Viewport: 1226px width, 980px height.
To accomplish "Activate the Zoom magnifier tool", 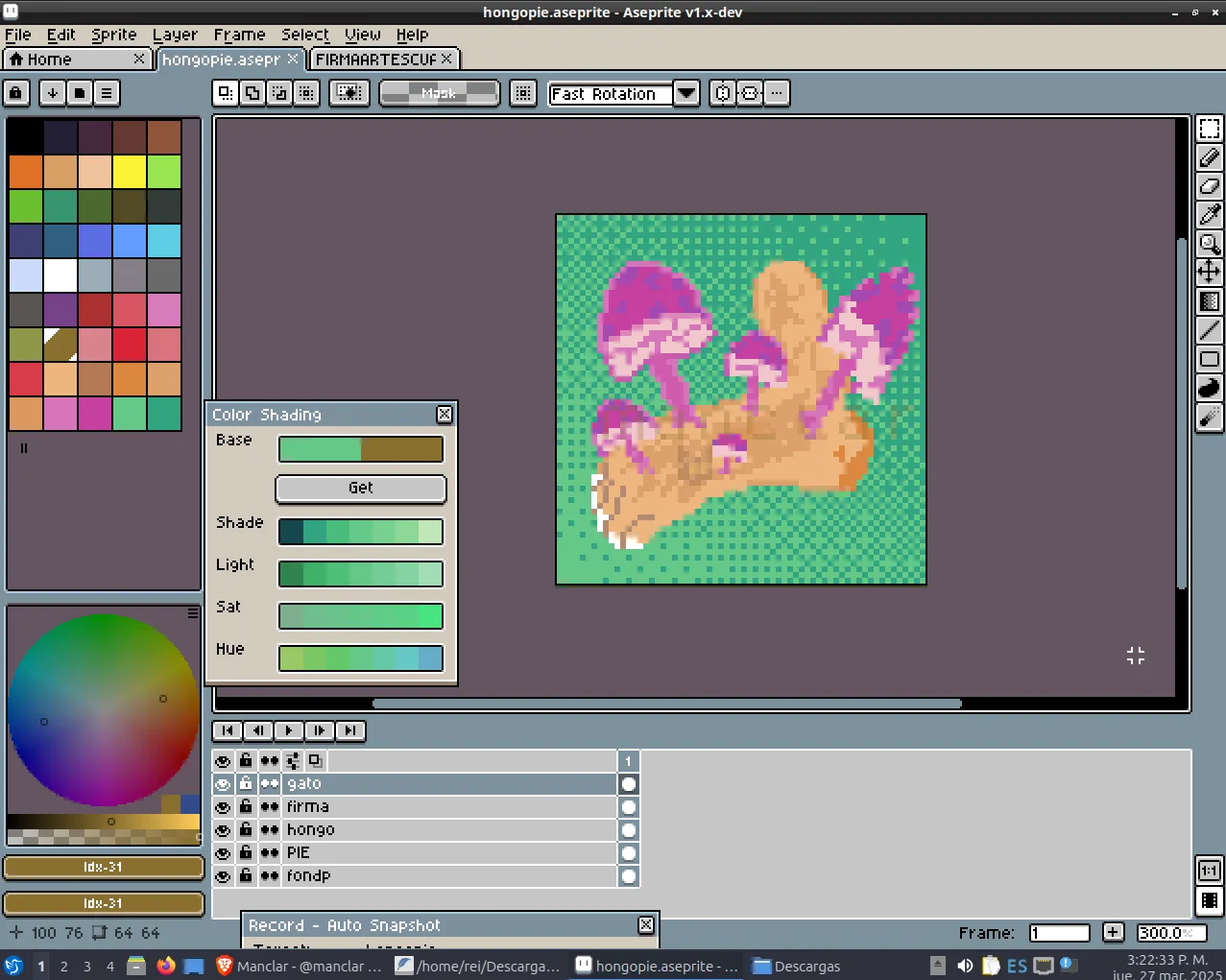I will [1209, 244].
